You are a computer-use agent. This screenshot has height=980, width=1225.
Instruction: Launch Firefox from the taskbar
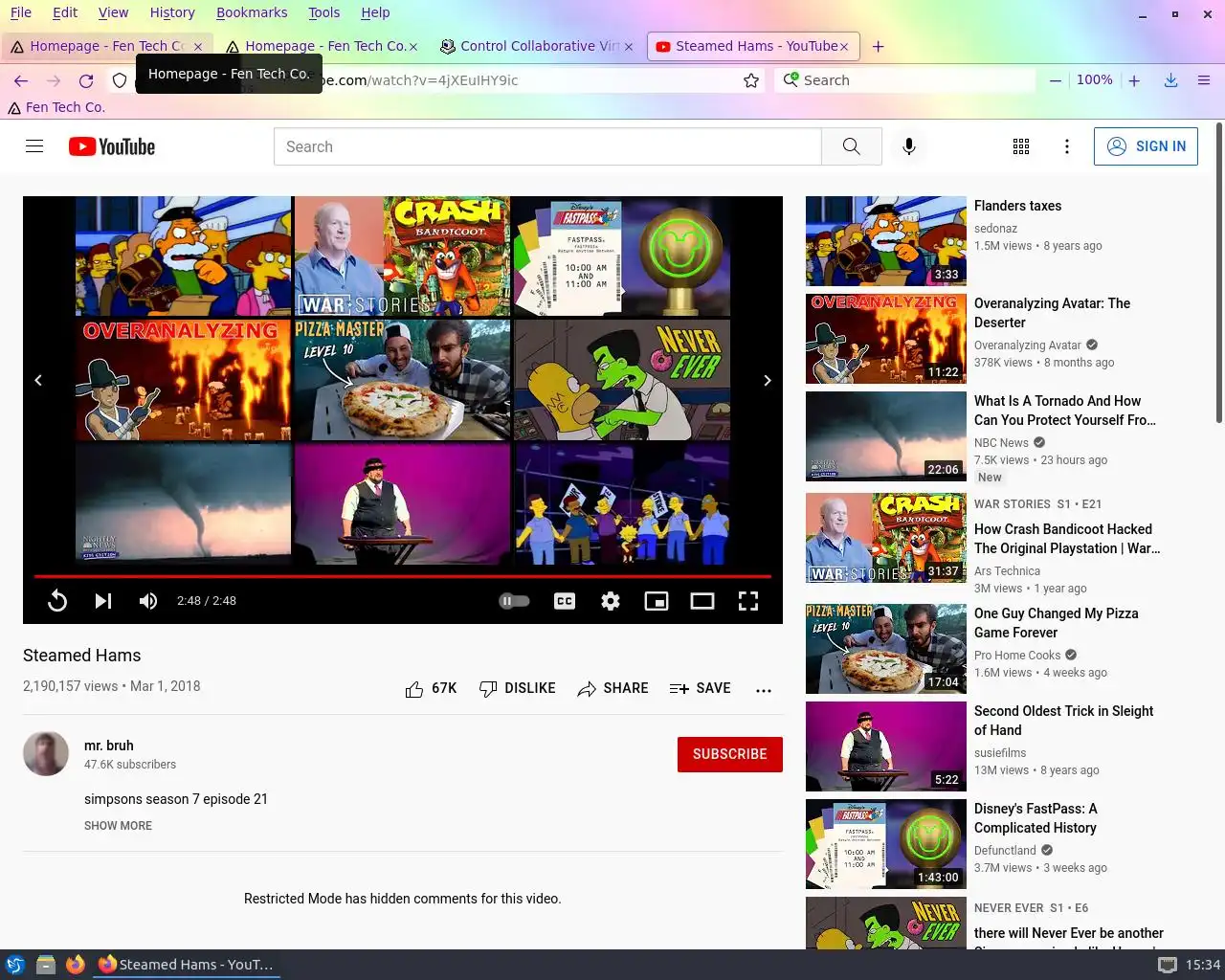click(x=75, y=965)
